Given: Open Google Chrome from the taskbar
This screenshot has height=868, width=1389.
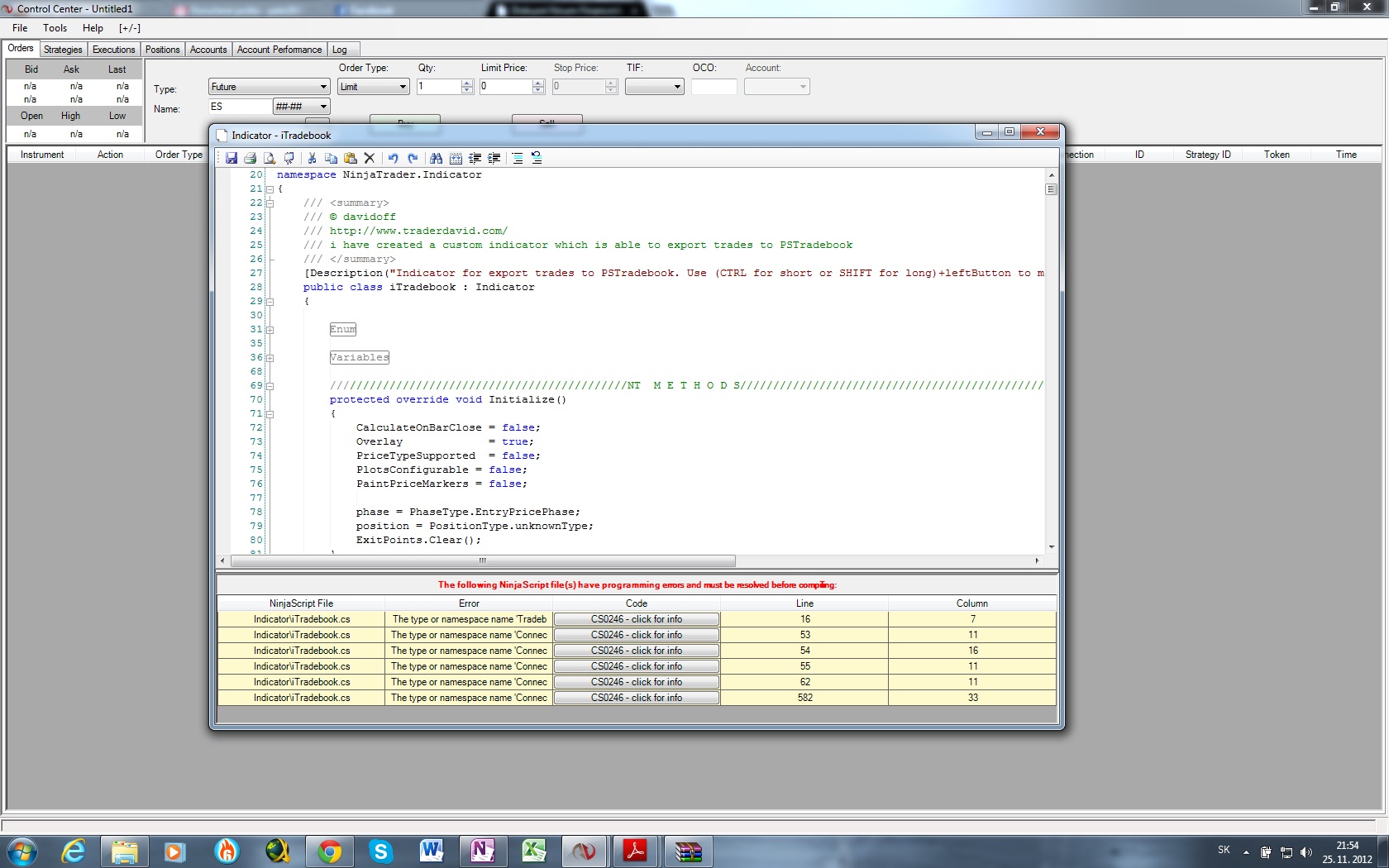Looking at the screenshot, I should pyautogui.click(x=329, y=851).
